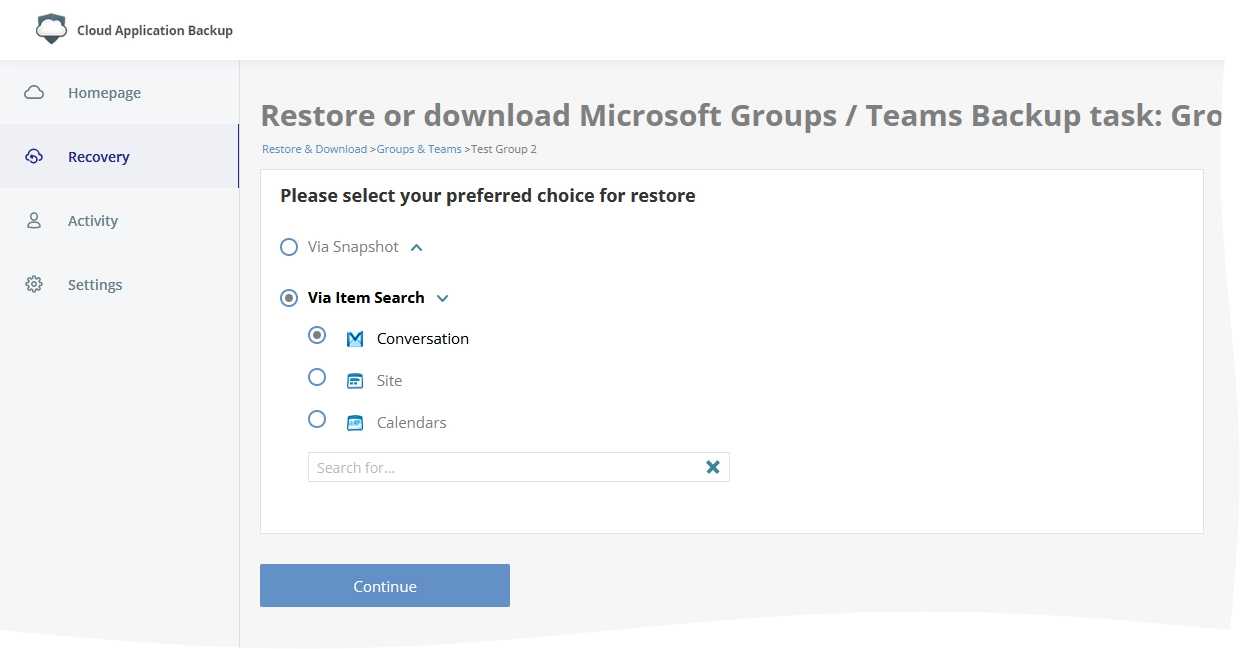Click the Cloud Application Backup title text
1240x649 pixels.
[155, 30]
